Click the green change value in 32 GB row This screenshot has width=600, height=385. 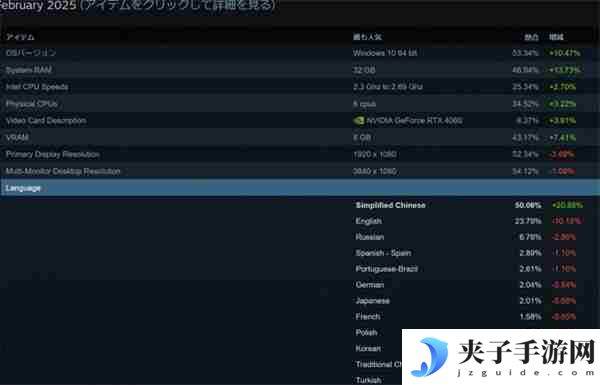tap(564, 70)
